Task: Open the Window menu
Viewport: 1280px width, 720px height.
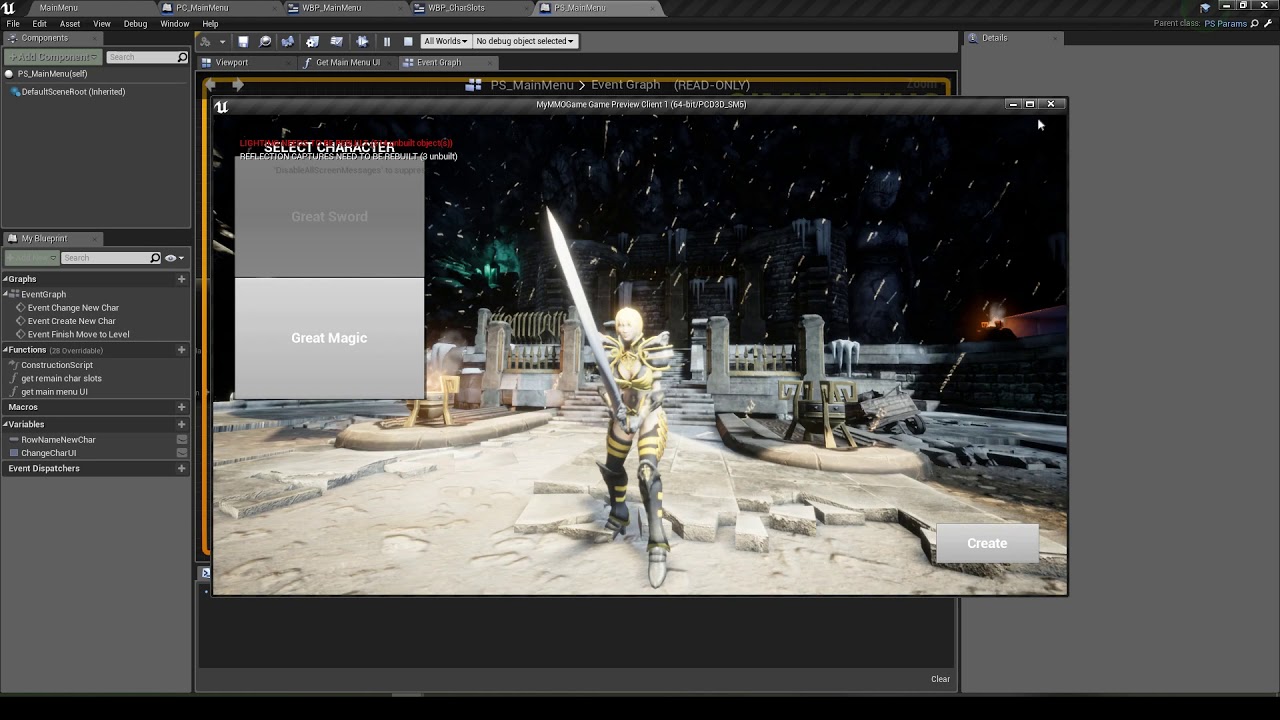Action: [x=175, y=23]
